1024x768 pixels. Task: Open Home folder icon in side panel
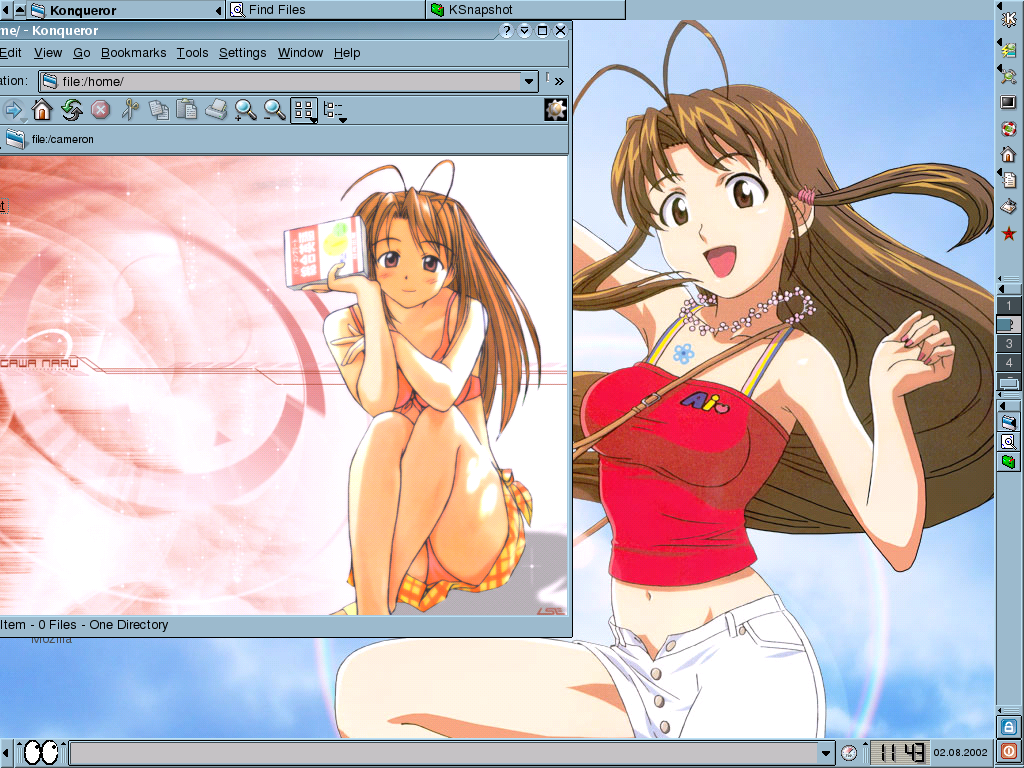click(1009, 154)
